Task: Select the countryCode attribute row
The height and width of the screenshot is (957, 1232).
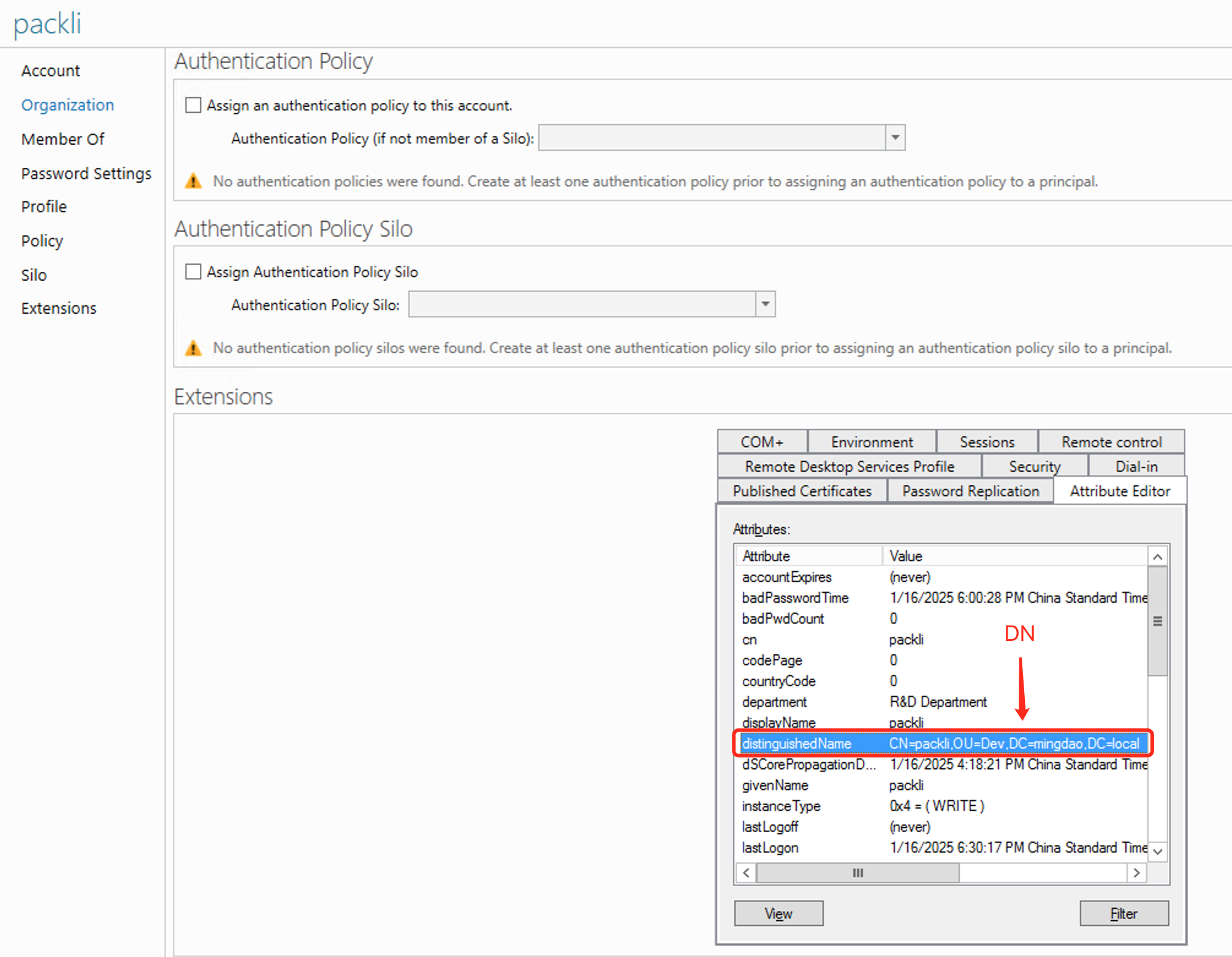Action: 942,681
